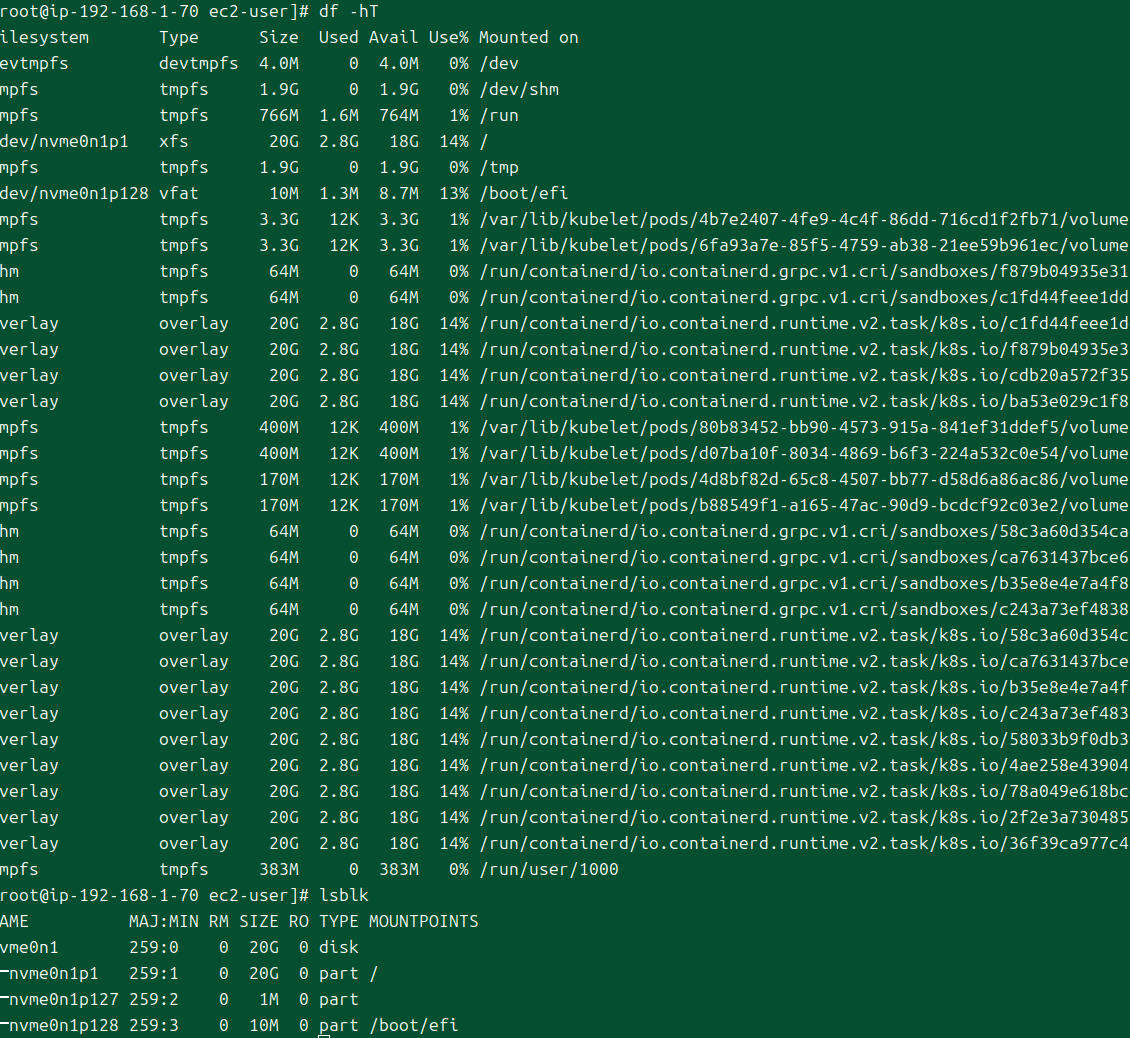Select the "766M" size value
Viewport: 1130px width, 1038px height.
pos(278,115)
